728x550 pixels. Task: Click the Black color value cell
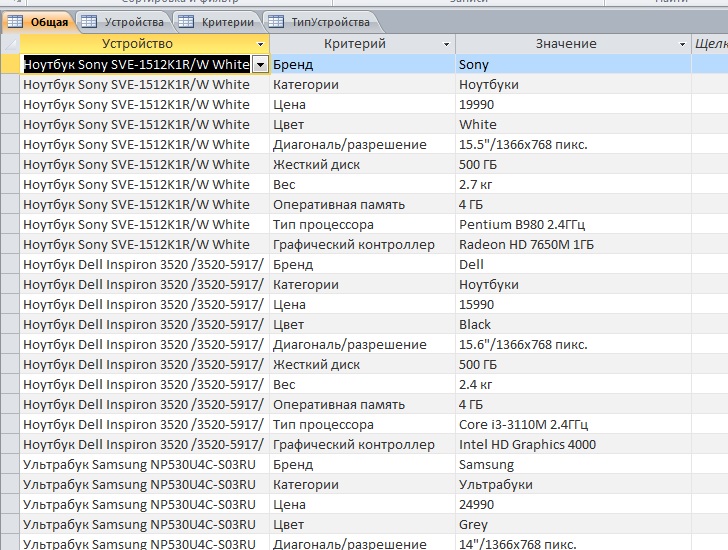click(x=573, y=324)
